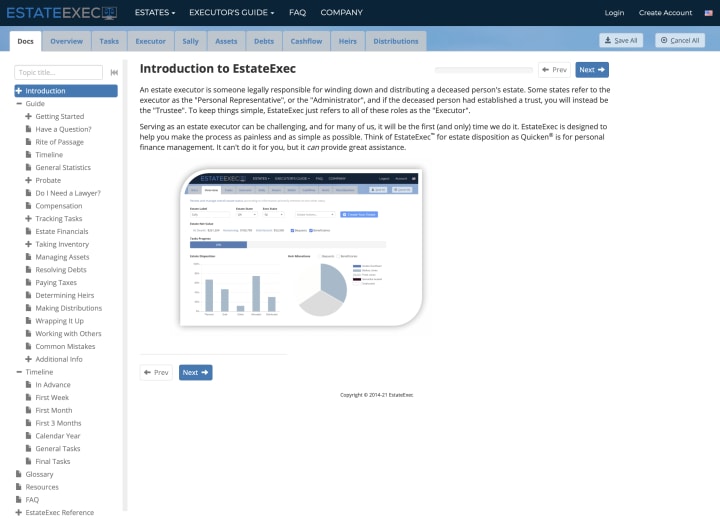Click the document icon beside Final Tasks
720x519 pixels.
click(x=28, y=461)
